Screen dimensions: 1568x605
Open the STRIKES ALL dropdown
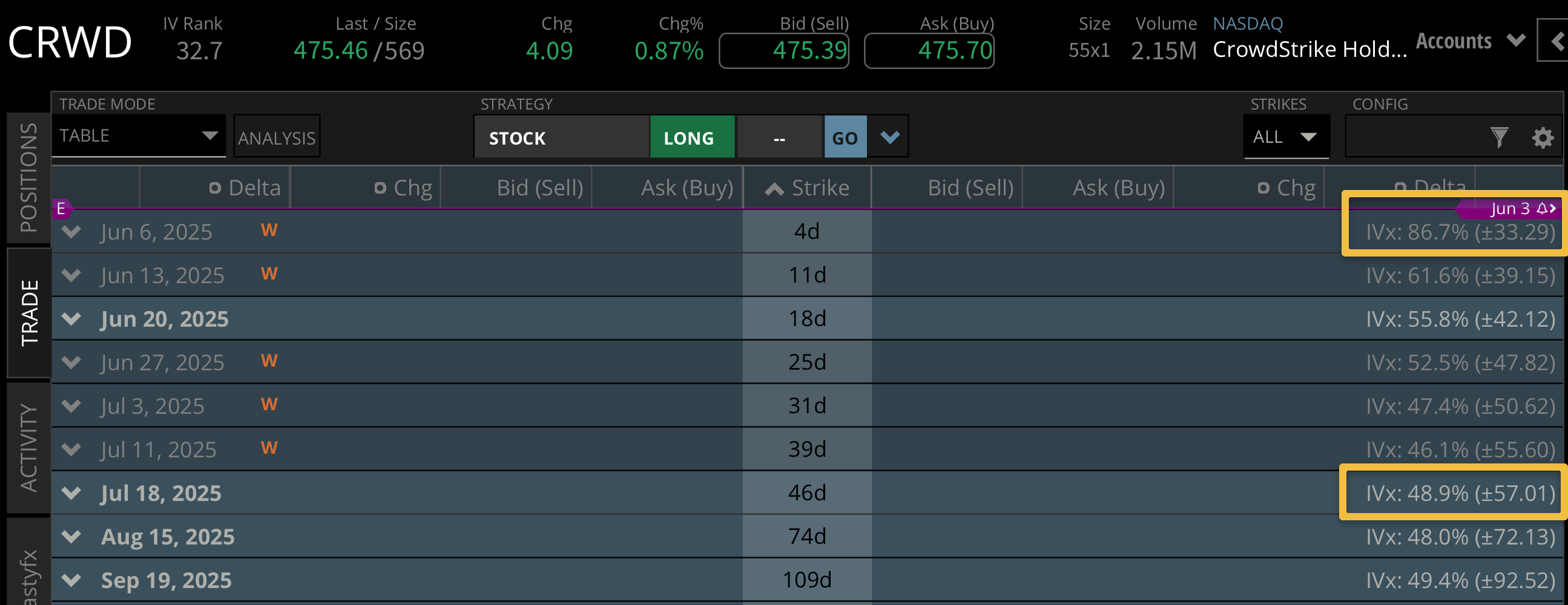tap(1286, 137)
